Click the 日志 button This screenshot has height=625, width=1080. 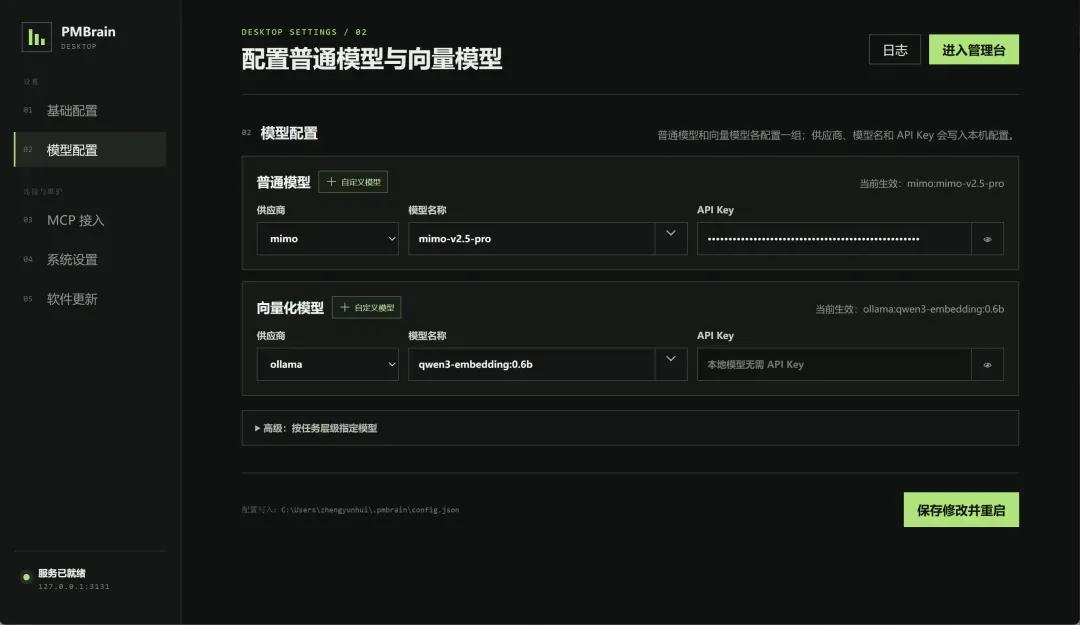(895, 50)
